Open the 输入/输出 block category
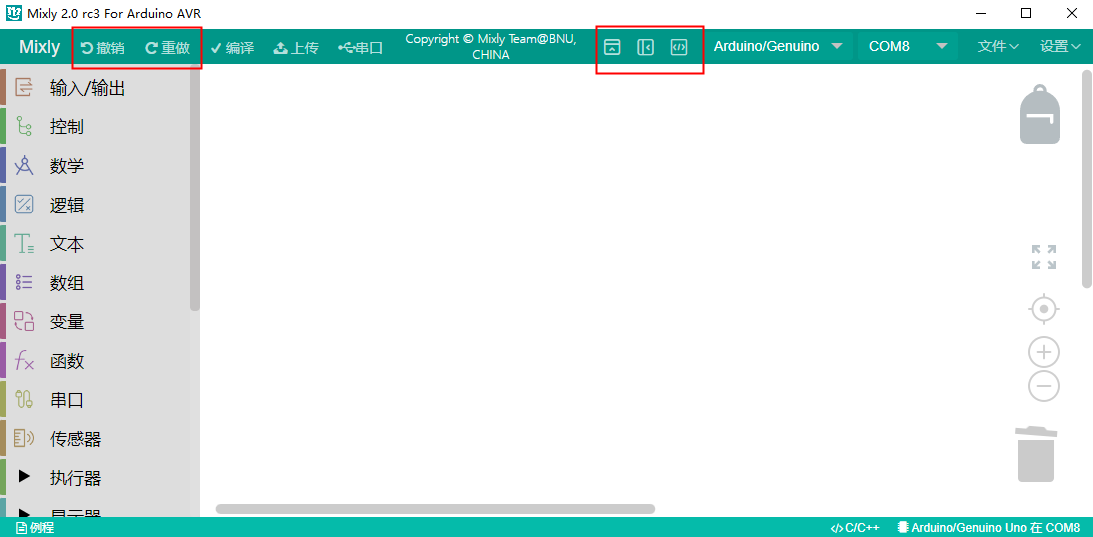This screenshot has width=1093, height=537. coord(87,88)
